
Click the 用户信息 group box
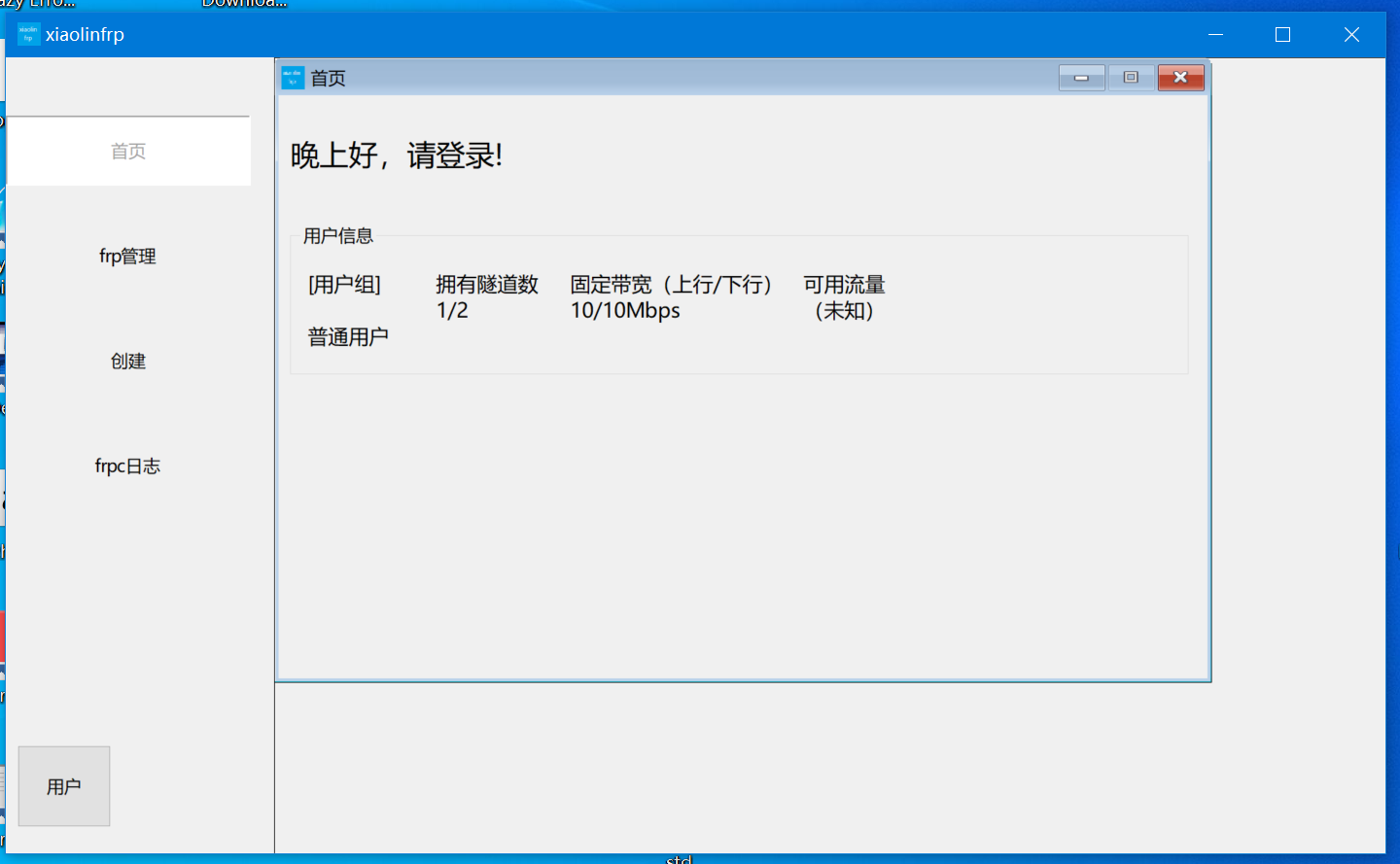tap(339, 235)
